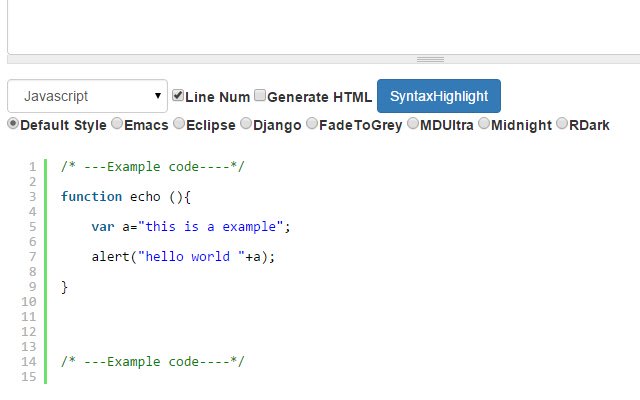Viewport: 640px width, 400px height.
Task: Select the MDUltra style radio
Action: point(413,123)
